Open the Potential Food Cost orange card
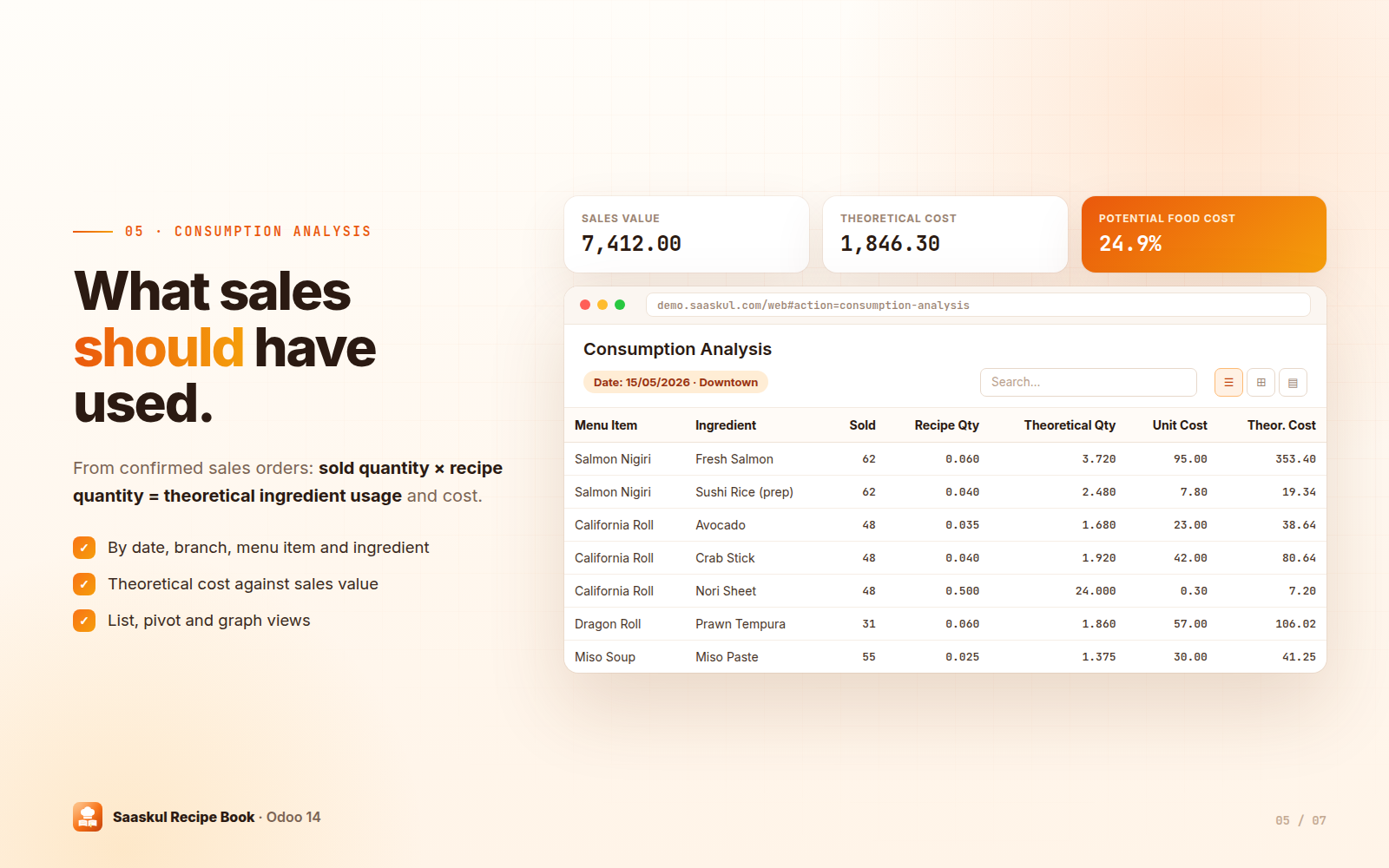 coord(1204,234)
